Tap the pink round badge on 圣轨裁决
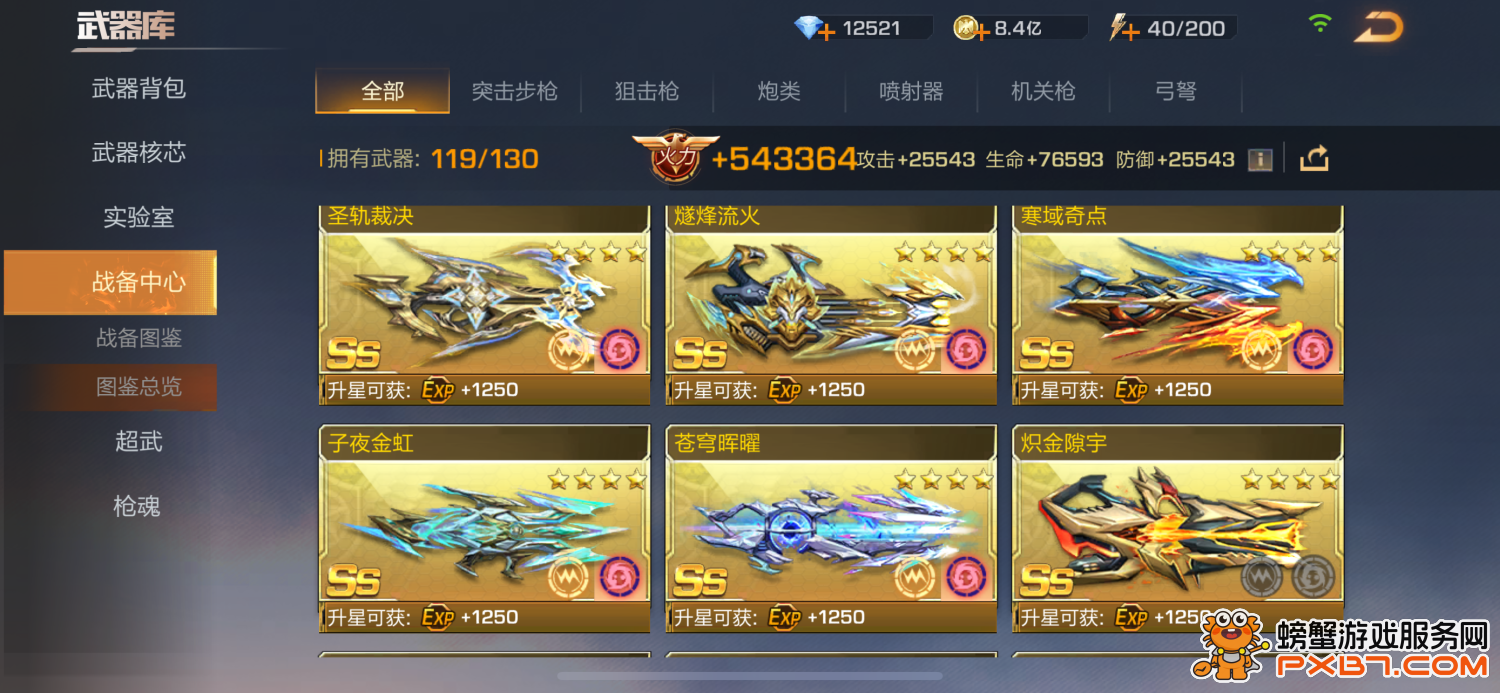The width and height of the screenshot is (1500, 693). [x=620, y=350]
